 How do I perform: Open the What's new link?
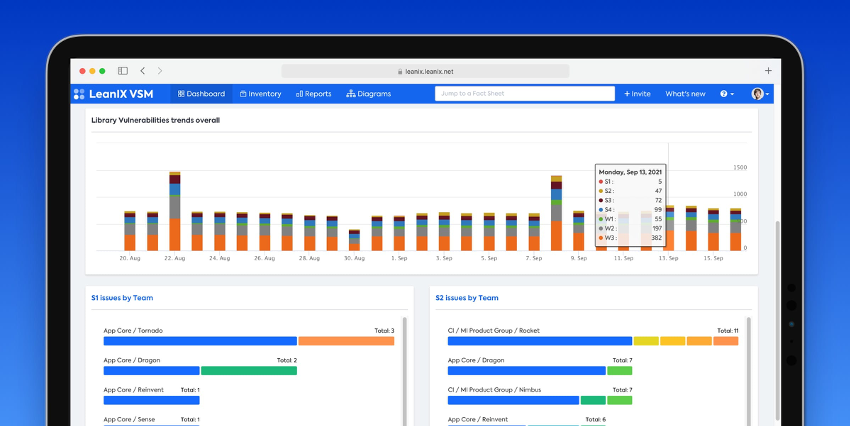[685, 94]
